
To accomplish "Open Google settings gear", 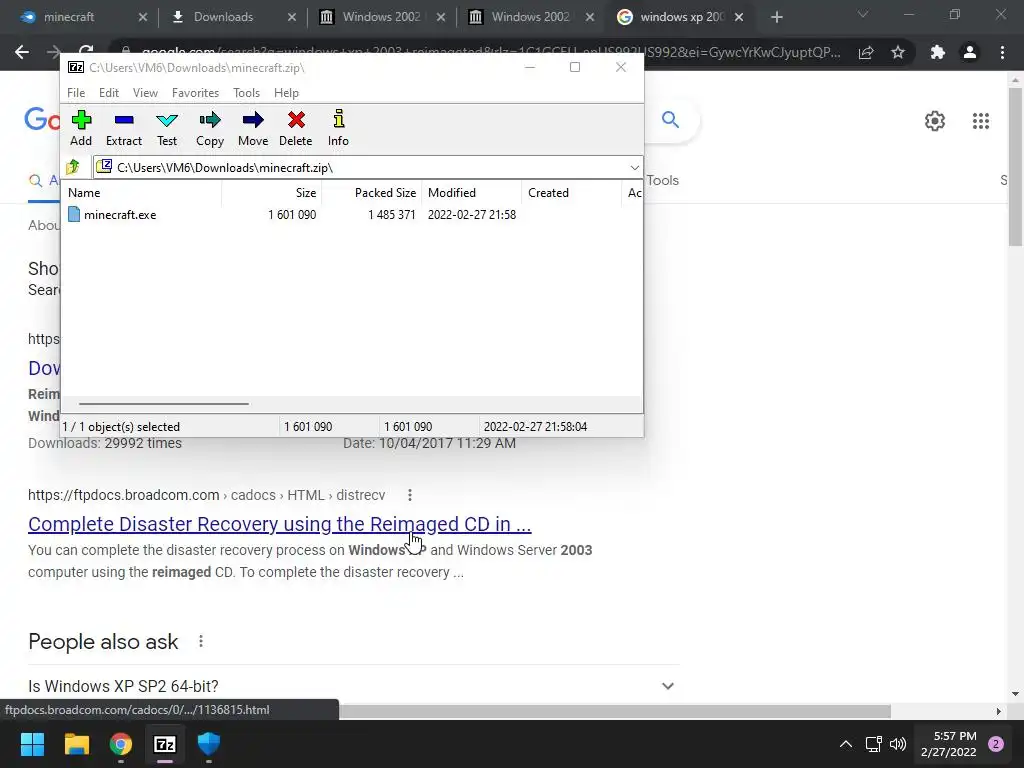I will (x=935, y=121).
